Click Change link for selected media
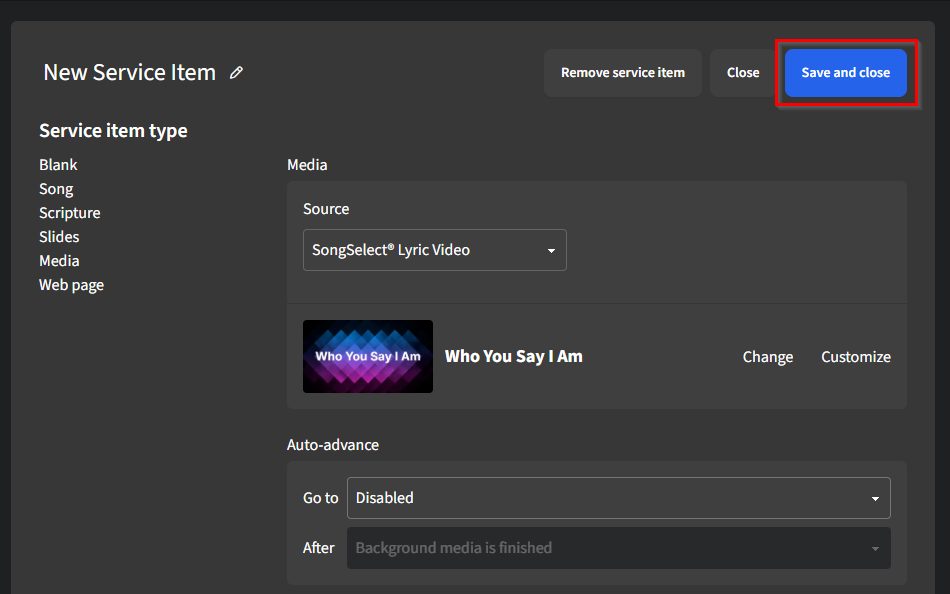Viewport: 950px width, 594px height. [768, 357]
